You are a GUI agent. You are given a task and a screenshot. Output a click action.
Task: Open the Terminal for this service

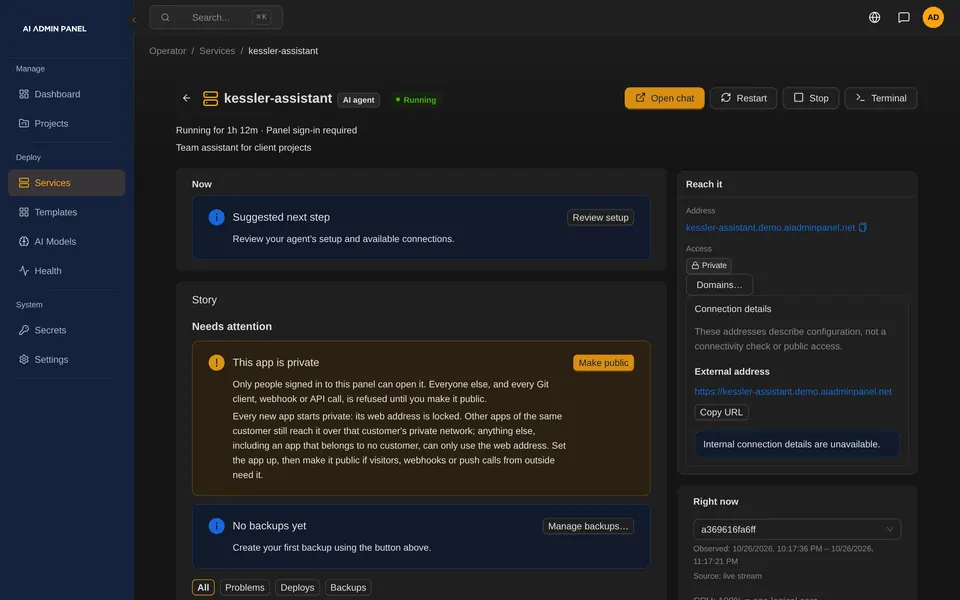[x=880, y=98]
